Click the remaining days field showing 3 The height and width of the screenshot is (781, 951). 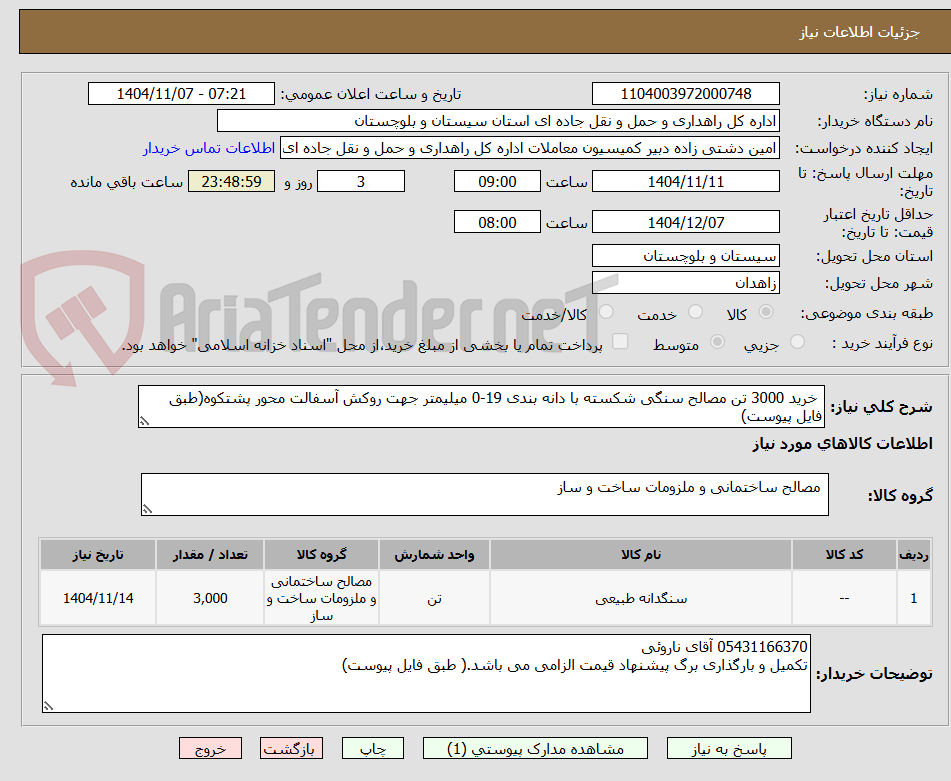point(361,181)
